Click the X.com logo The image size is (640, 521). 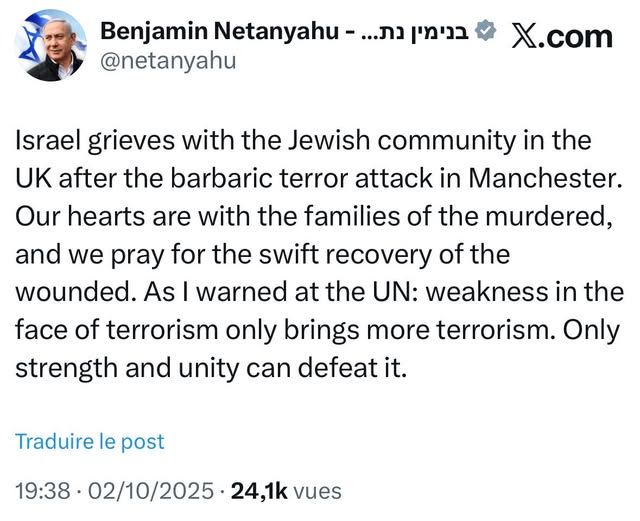(561, 37)
